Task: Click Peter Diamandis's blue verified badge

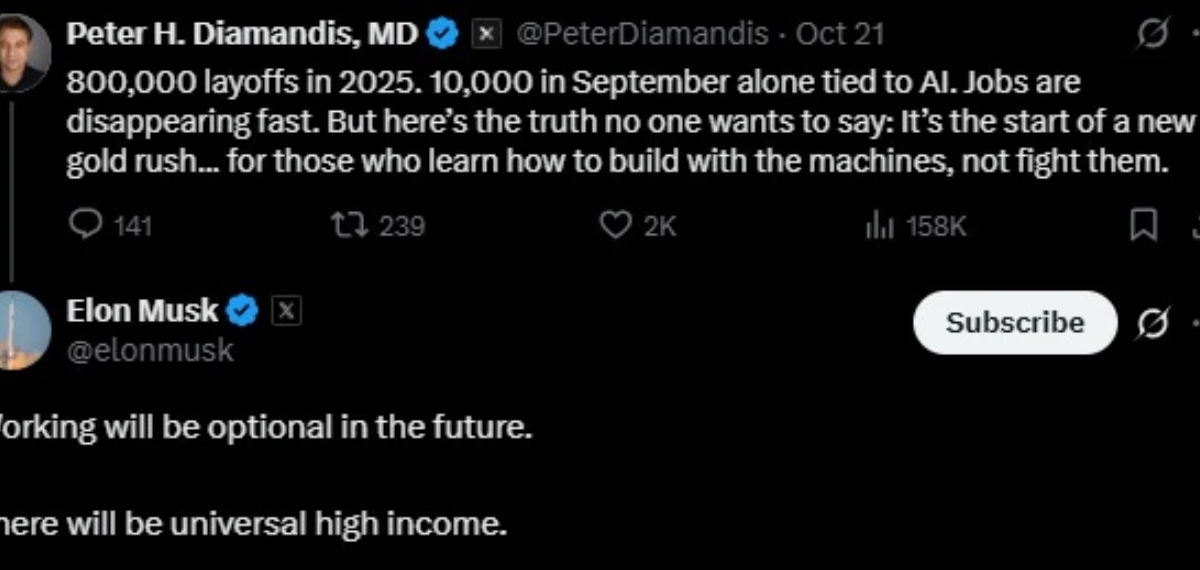Action: pos(442,35)
